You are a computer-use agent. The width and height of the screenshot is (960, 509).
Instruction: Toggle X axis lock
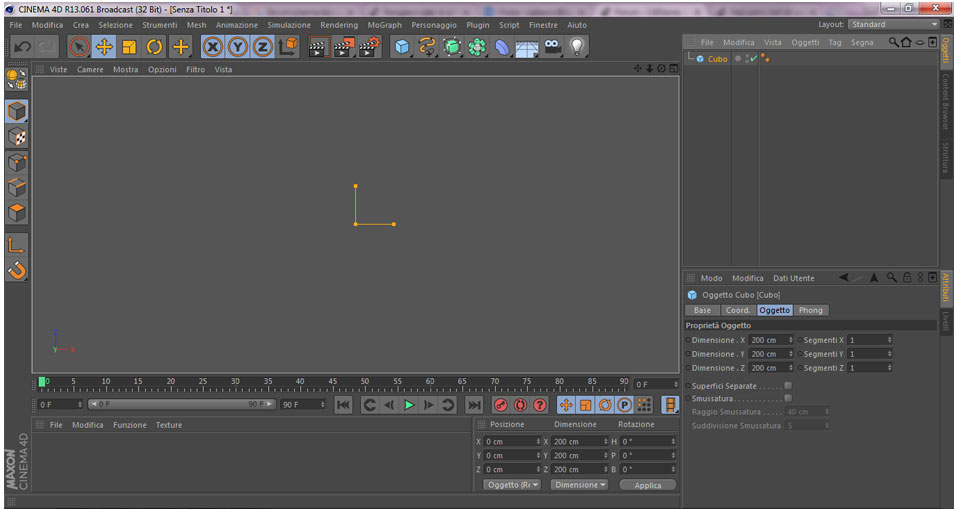[212, 47]
